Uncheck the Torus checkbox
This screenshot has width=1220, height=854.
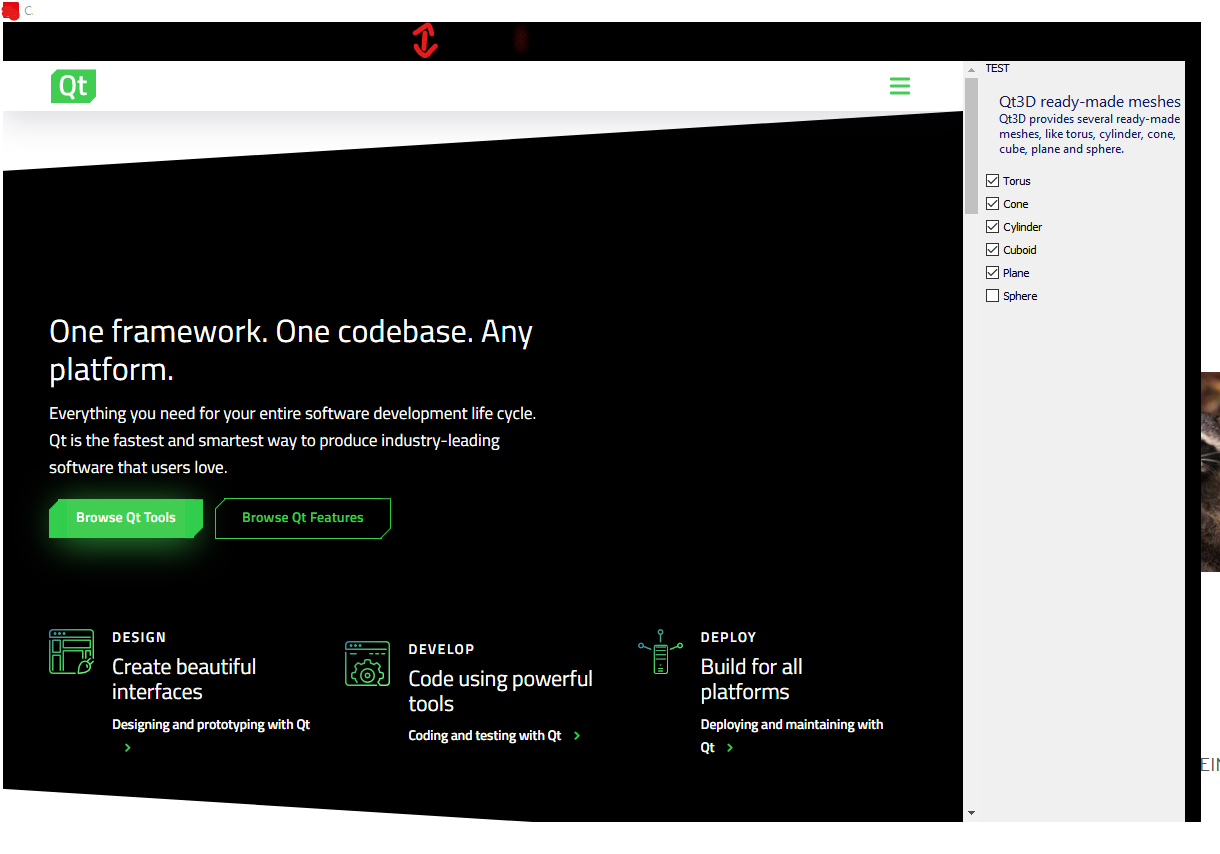pos(993,181)
